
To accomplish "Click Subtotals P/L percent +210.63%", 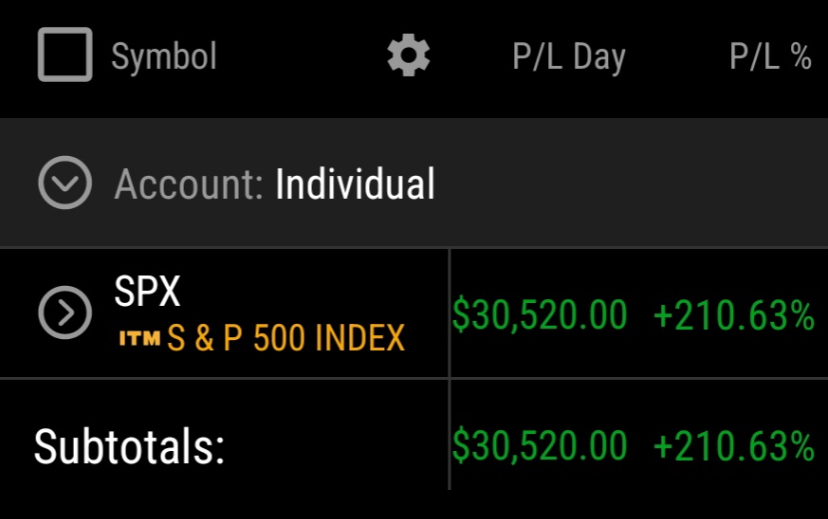I will (x=734, y=447).
